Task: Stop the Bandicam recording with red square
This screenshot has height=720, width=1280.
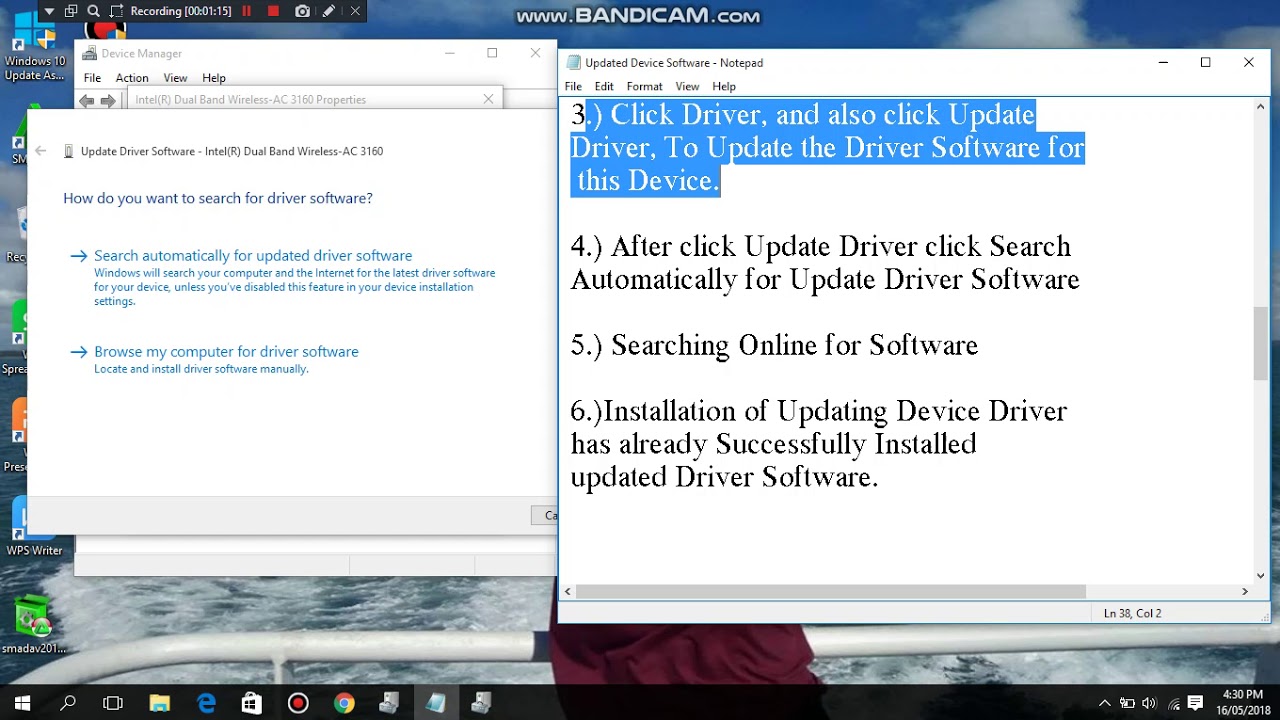Action: (274, 11)
